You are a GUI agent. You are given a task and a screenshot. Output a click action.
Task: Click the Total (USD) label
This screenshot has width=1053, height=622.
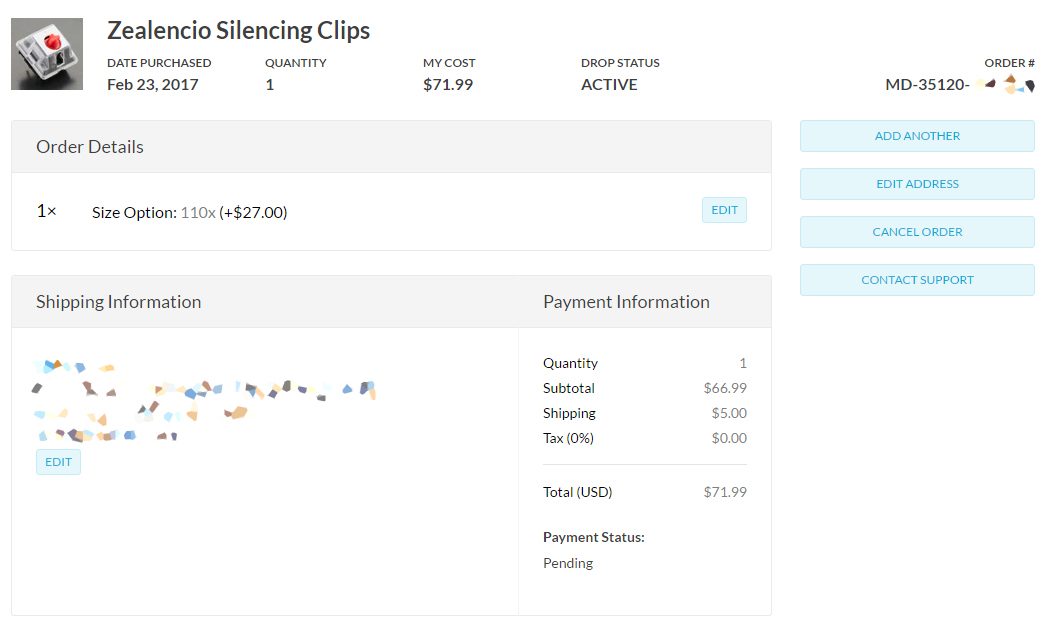[x=578, y=492]
